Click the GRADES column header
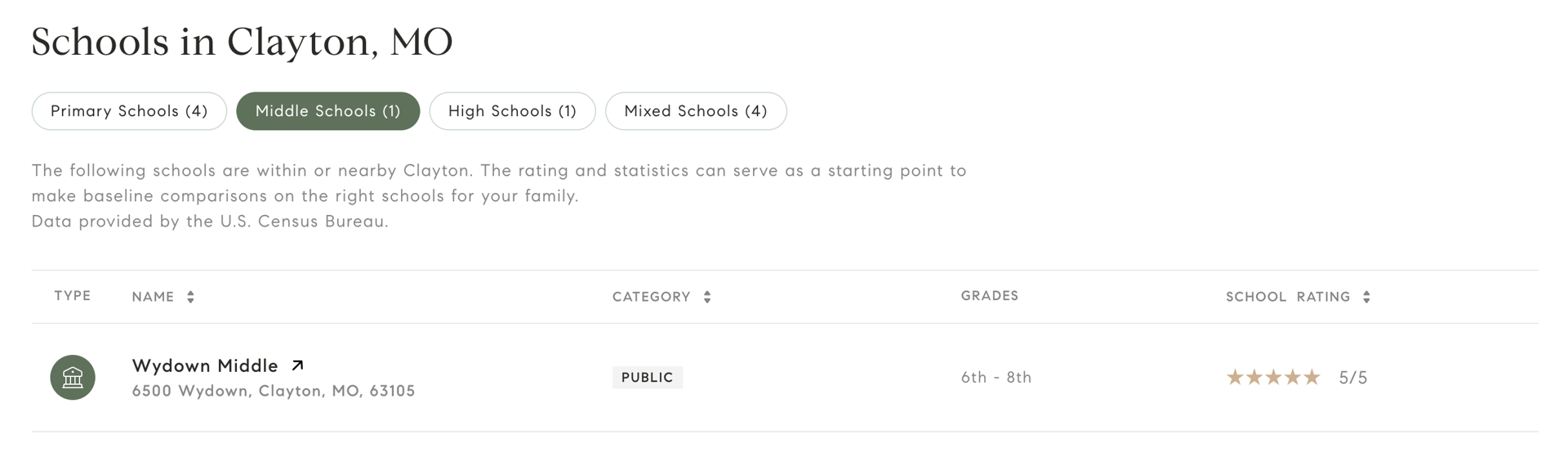The height and width of the screenshot is (457, 1568). pyautogui.click(x=990, y=296)
